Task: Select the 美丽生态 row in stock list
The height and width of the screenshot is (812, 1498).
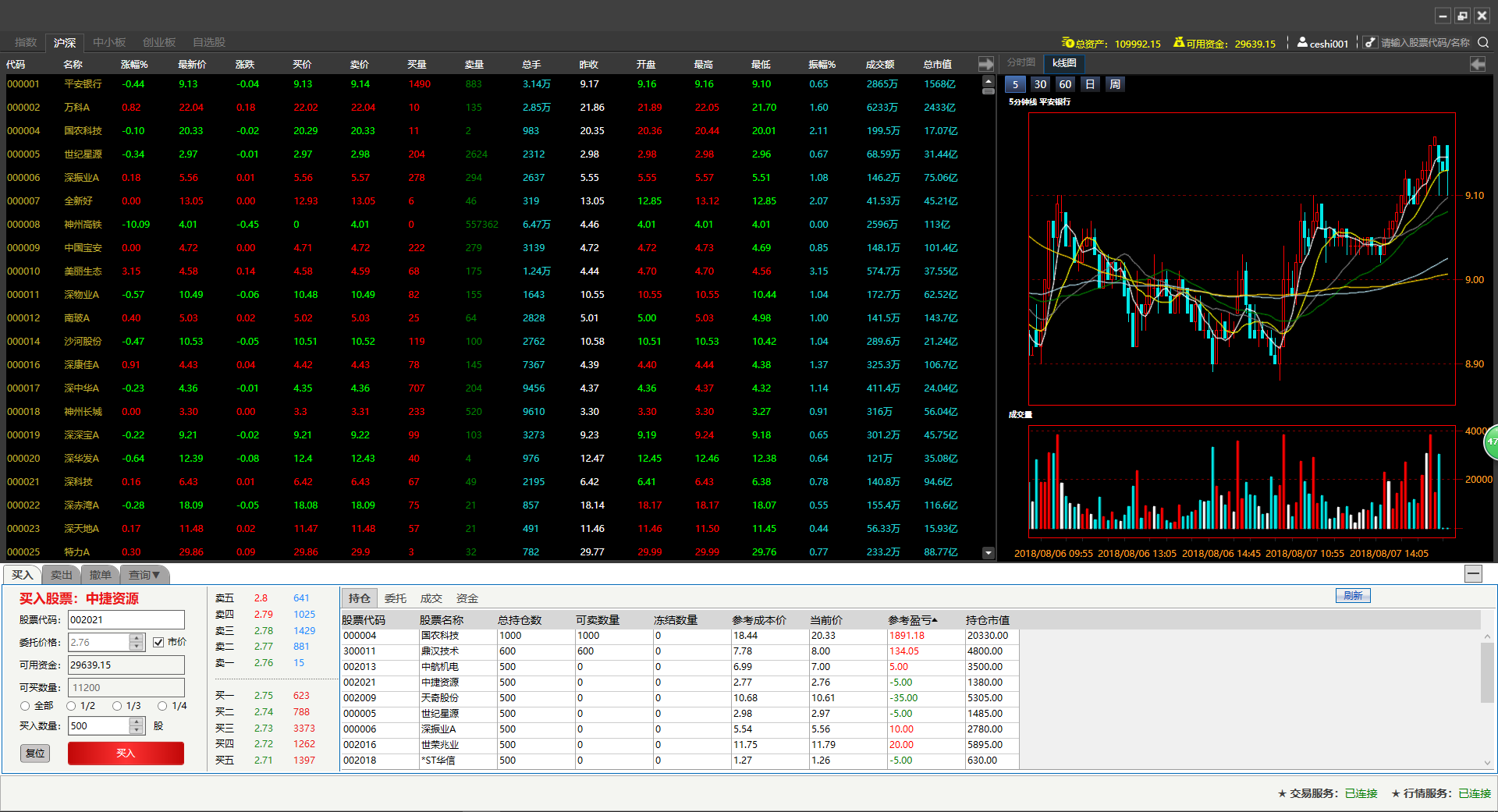Action: [x=492, y=271]
